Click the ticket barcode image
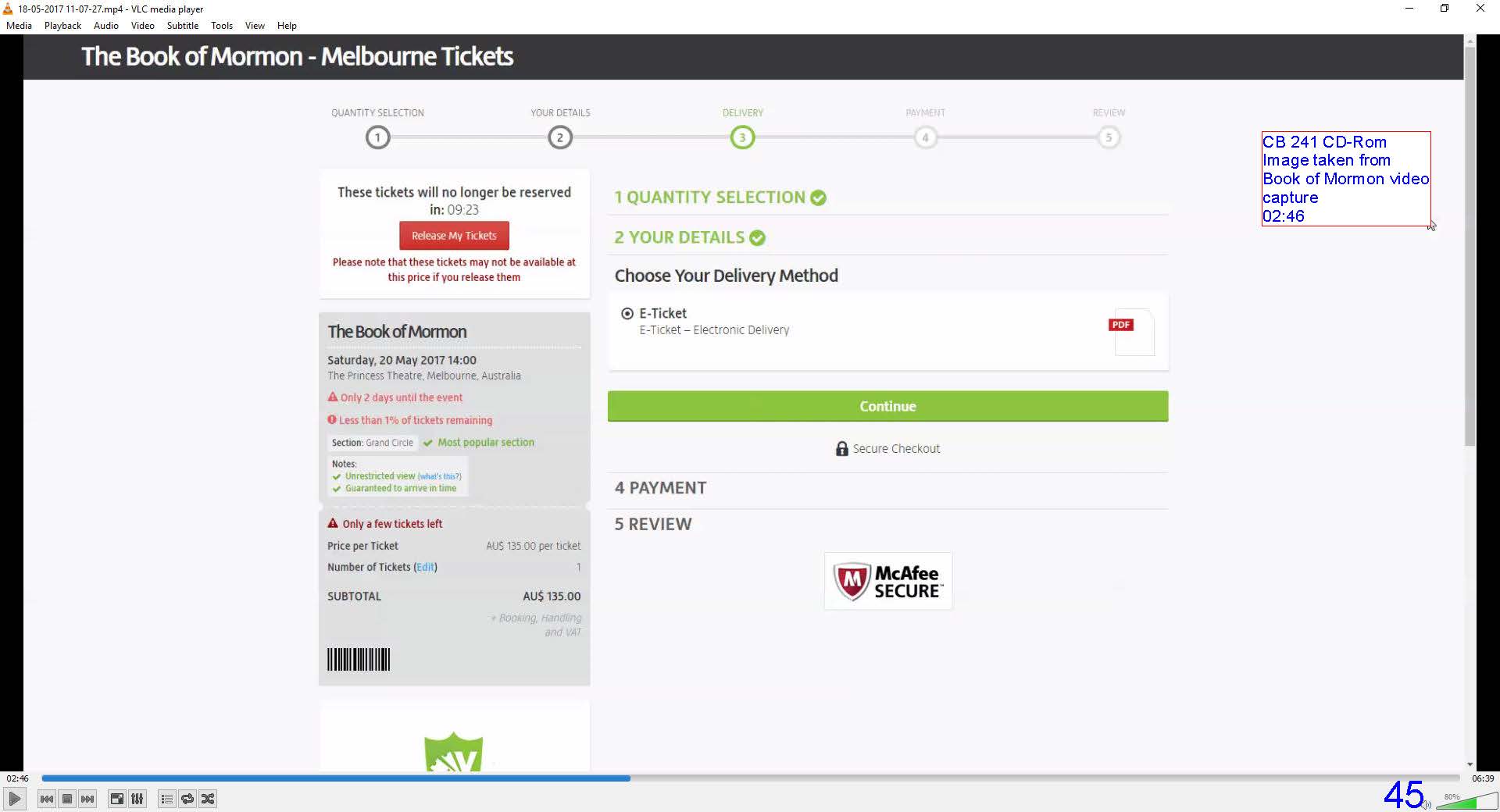This screenshot has width=1500, height=812. (359, 660)
